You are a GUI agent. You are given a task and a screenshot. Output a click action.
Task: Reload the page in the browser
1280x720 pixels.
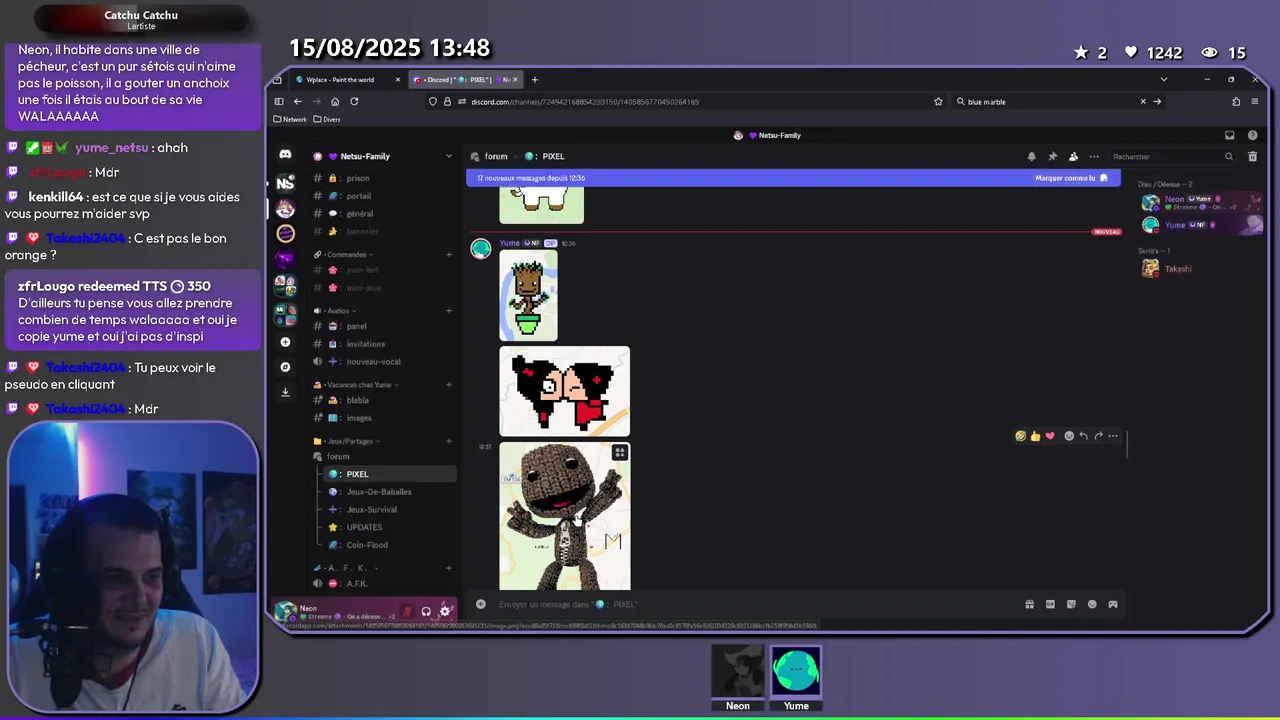click(354, 101)
